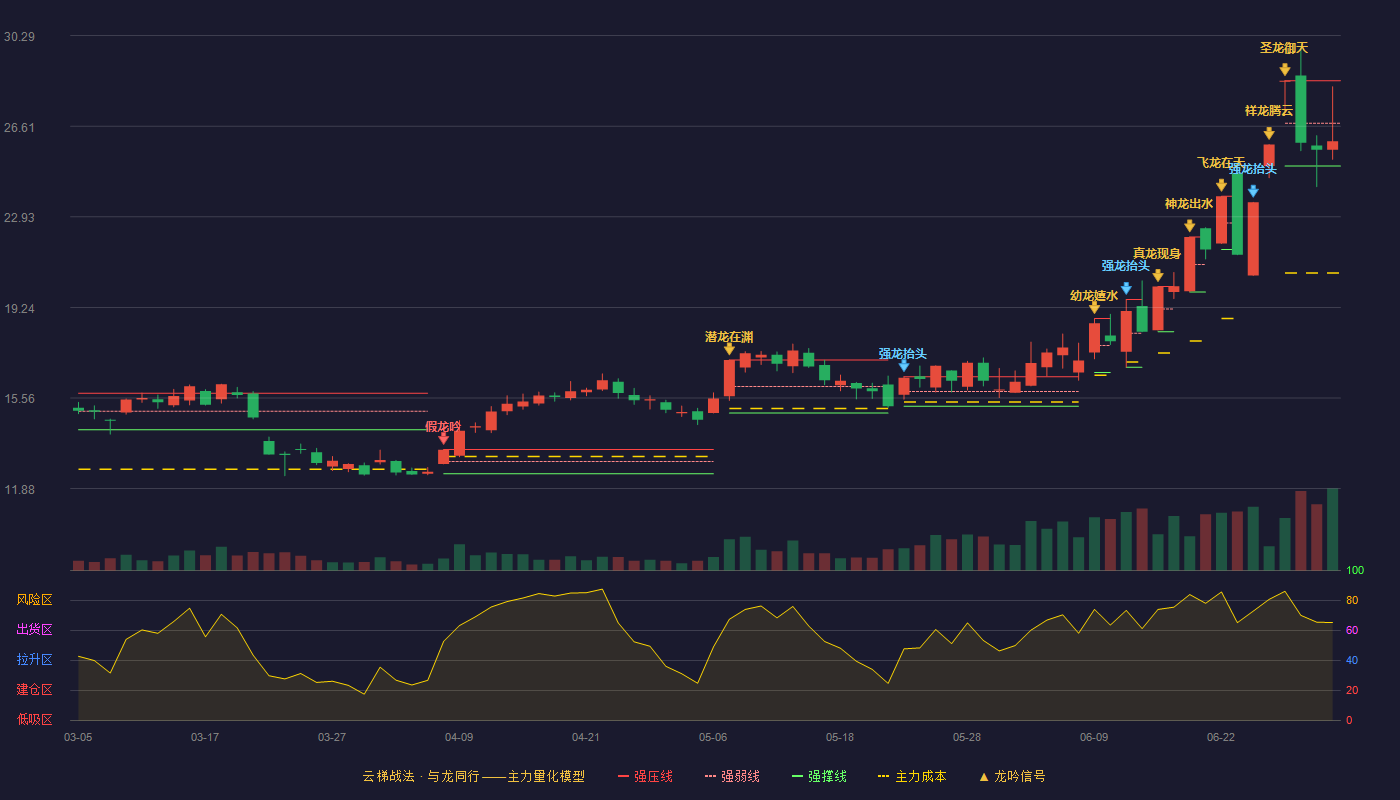1400x800 pixels.
Task: Click the 05-28 date label
Action: pos(967,737)
